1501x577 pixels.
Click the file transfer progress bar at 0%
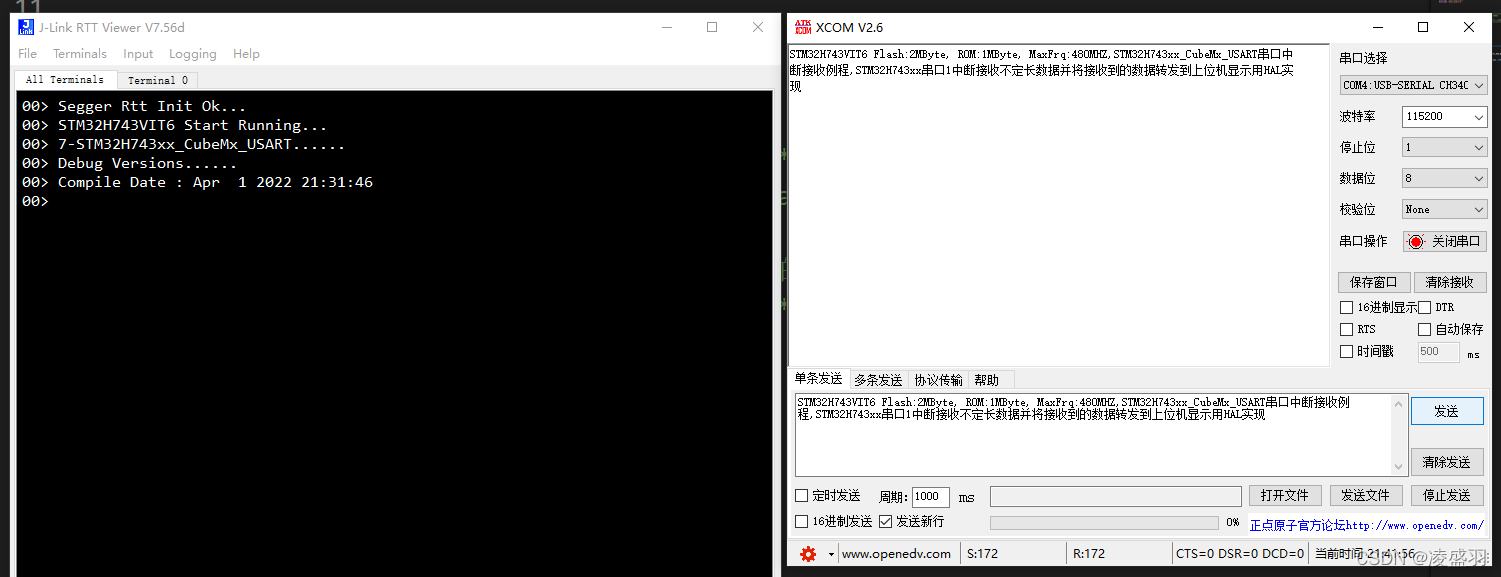(x=1104, y=523)
